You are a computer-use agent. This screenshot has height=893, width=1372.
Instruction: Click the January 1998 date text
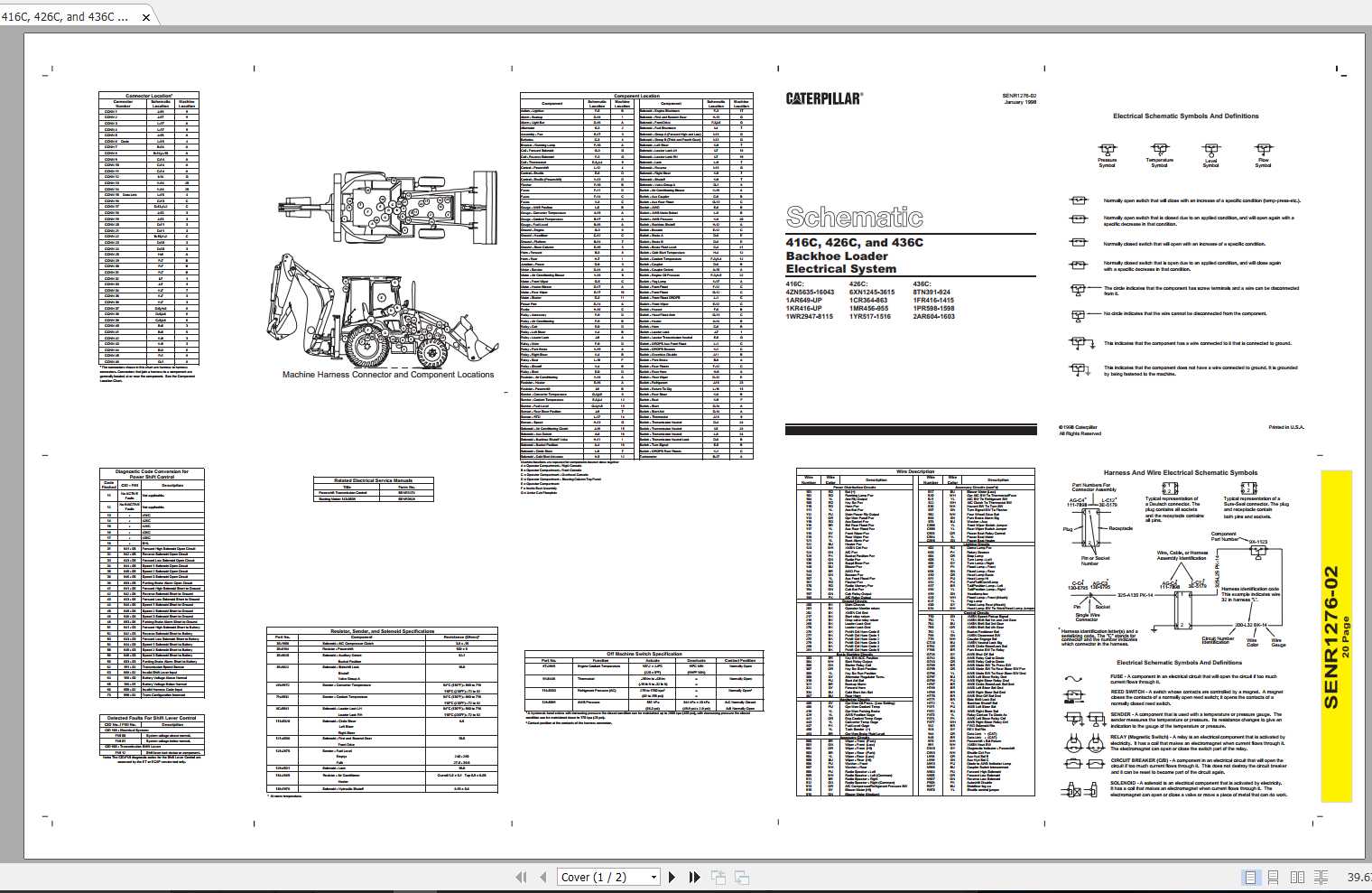coord(1020,103)
